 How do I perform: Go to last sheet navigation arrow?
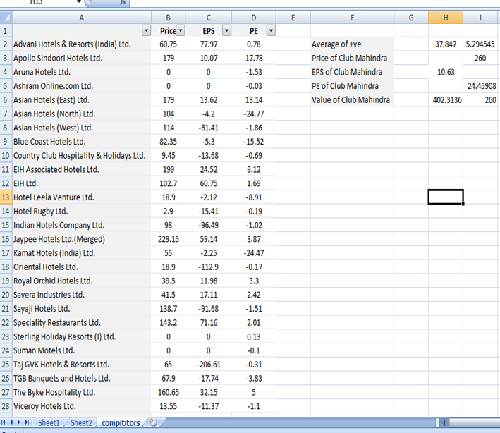tap(27, 423)
